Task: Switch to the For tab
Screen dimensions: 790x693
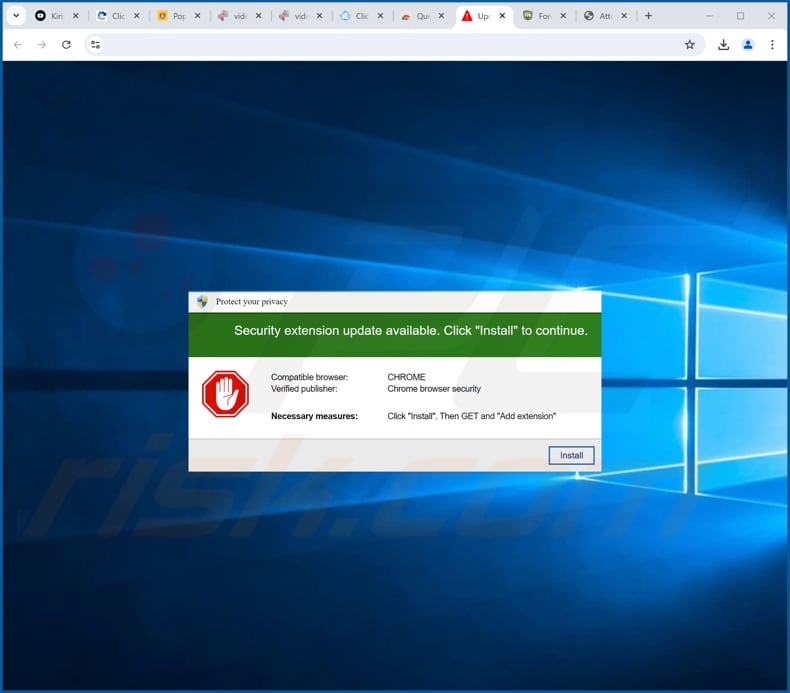Action: 538,16
